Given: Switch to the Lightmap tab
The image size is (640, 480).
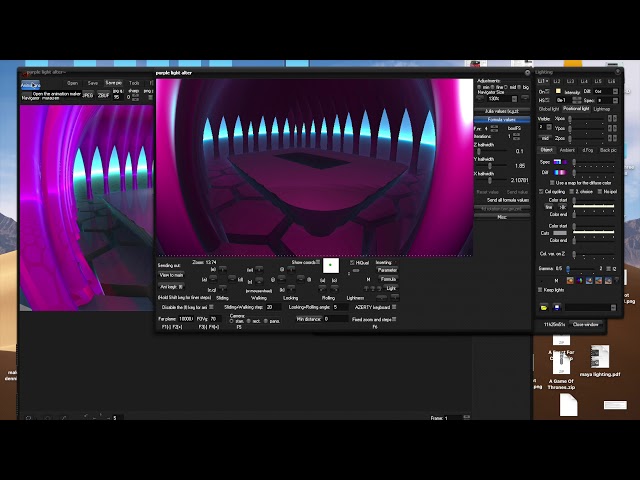Looking at the screenshot, I should [x=602, y=109].
